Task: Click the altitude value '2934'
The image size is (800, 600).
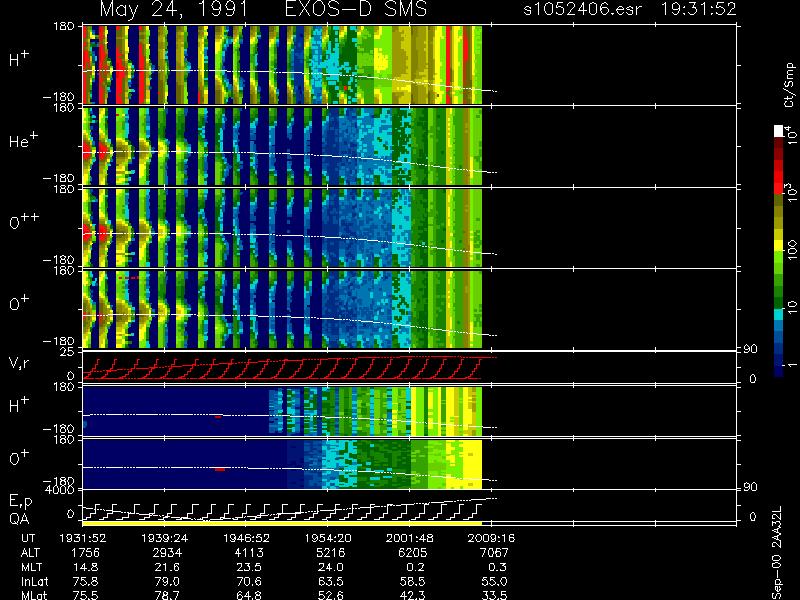Action: [167, 553]
